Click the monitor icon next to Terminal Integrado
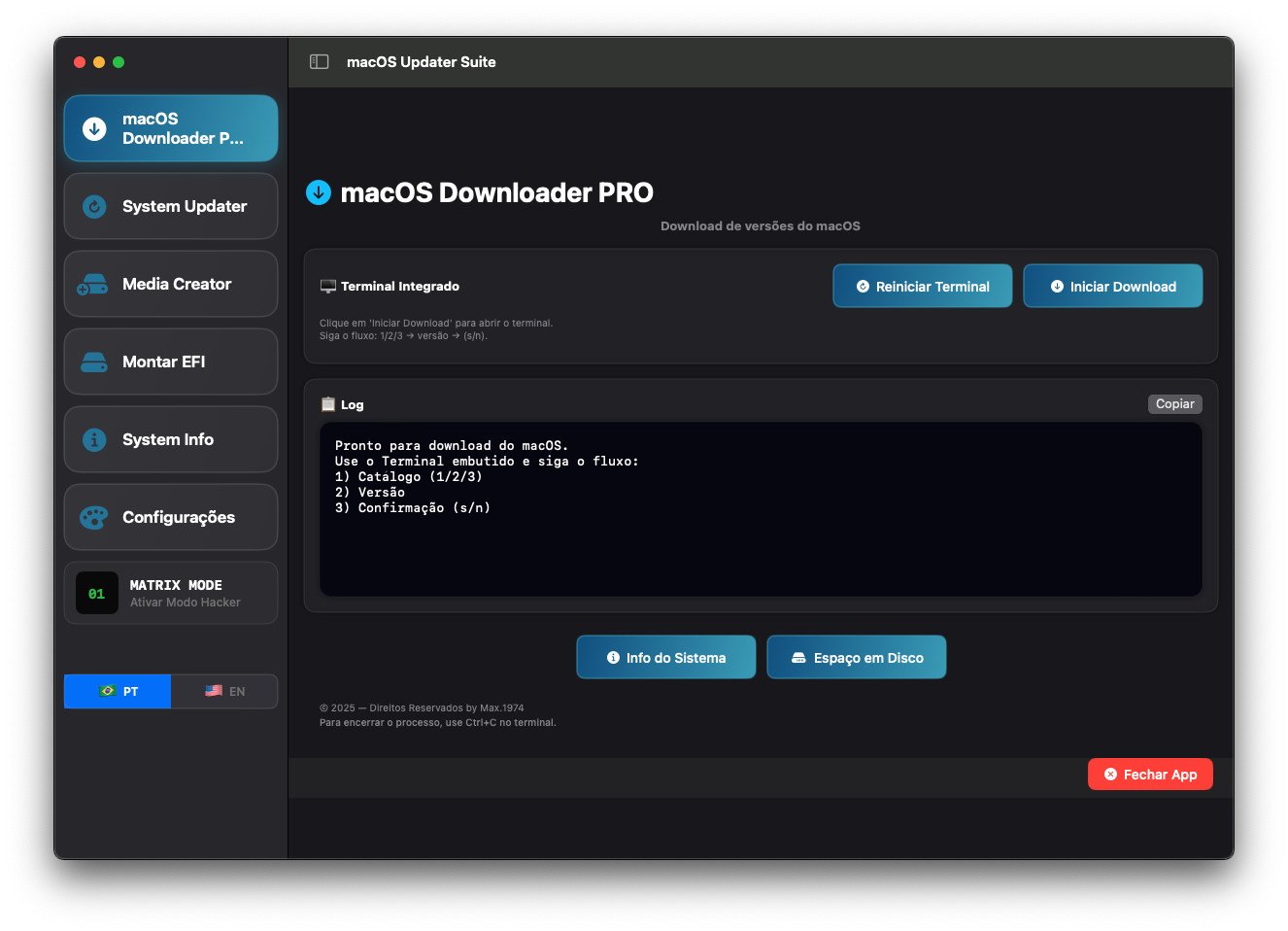Screen dimensions: 1288x931 click(327, 286)
